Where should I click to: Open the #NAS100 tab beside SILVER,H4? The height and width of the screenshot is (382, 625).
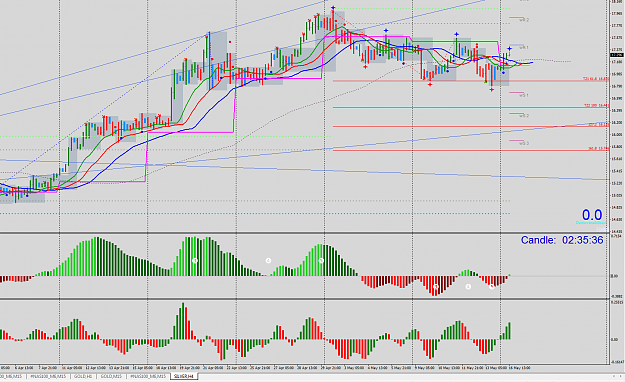click(148, 376)
